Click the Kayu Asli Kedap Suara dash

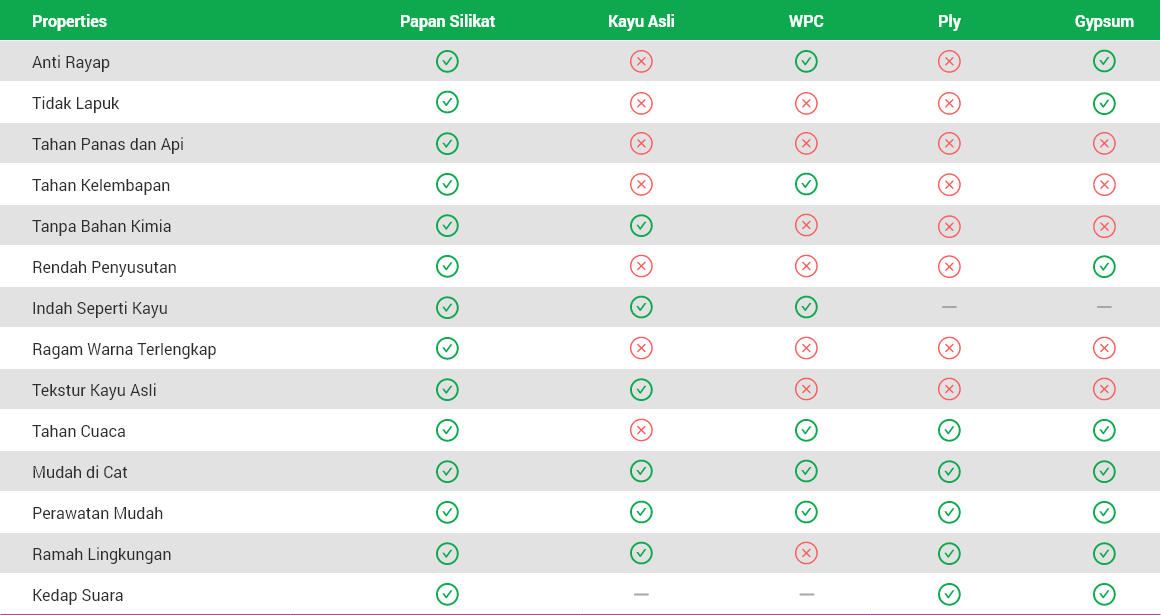641,594
